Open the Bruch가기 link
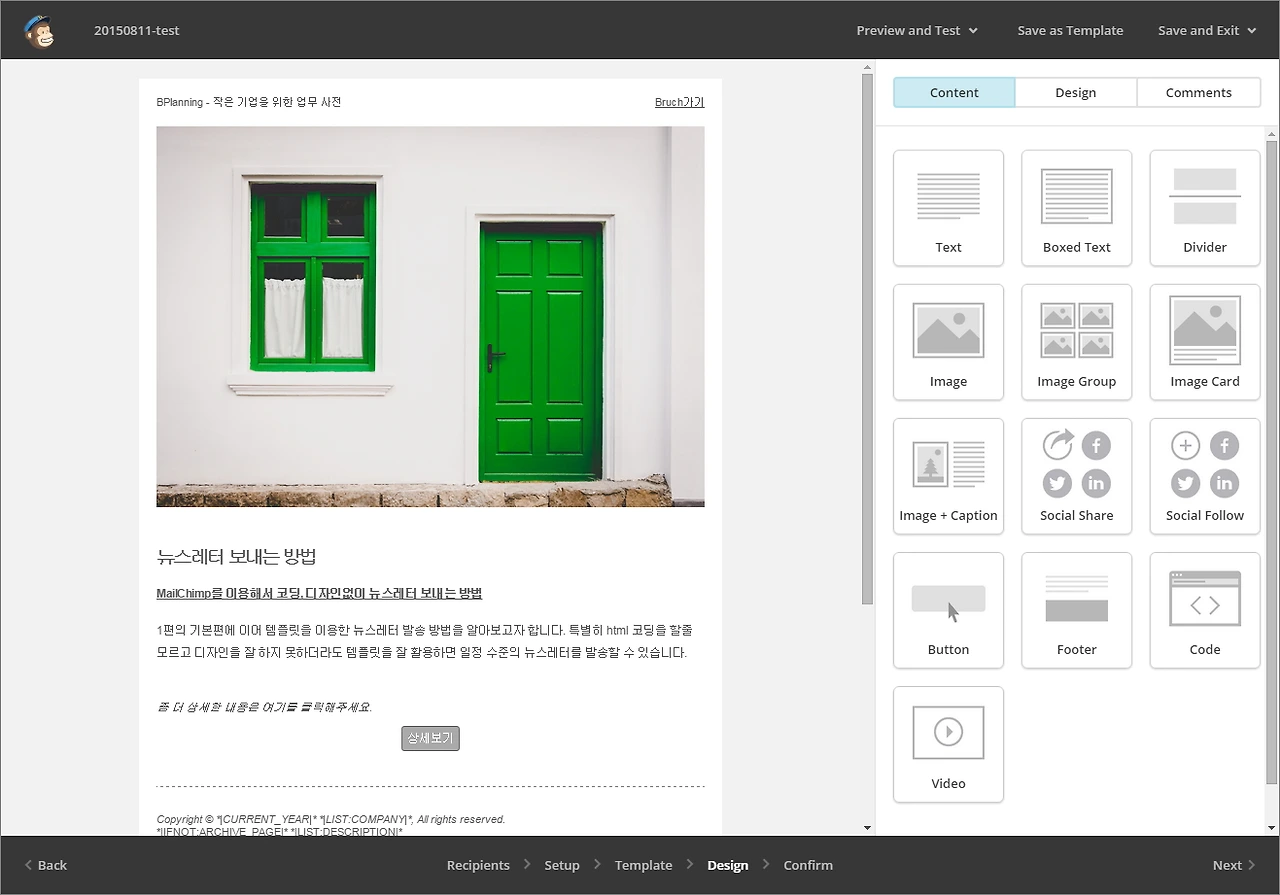The image size is (1280, 895). click(x=680, y=102)
